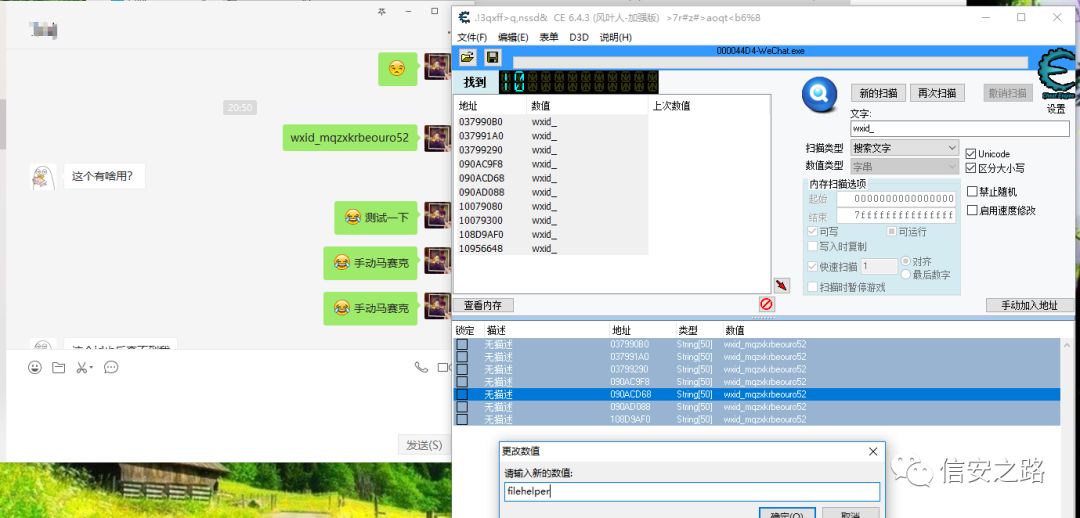Click the 发送(S) button in WeChat
Screen dimensions: 1080x518
pos(424,445)
